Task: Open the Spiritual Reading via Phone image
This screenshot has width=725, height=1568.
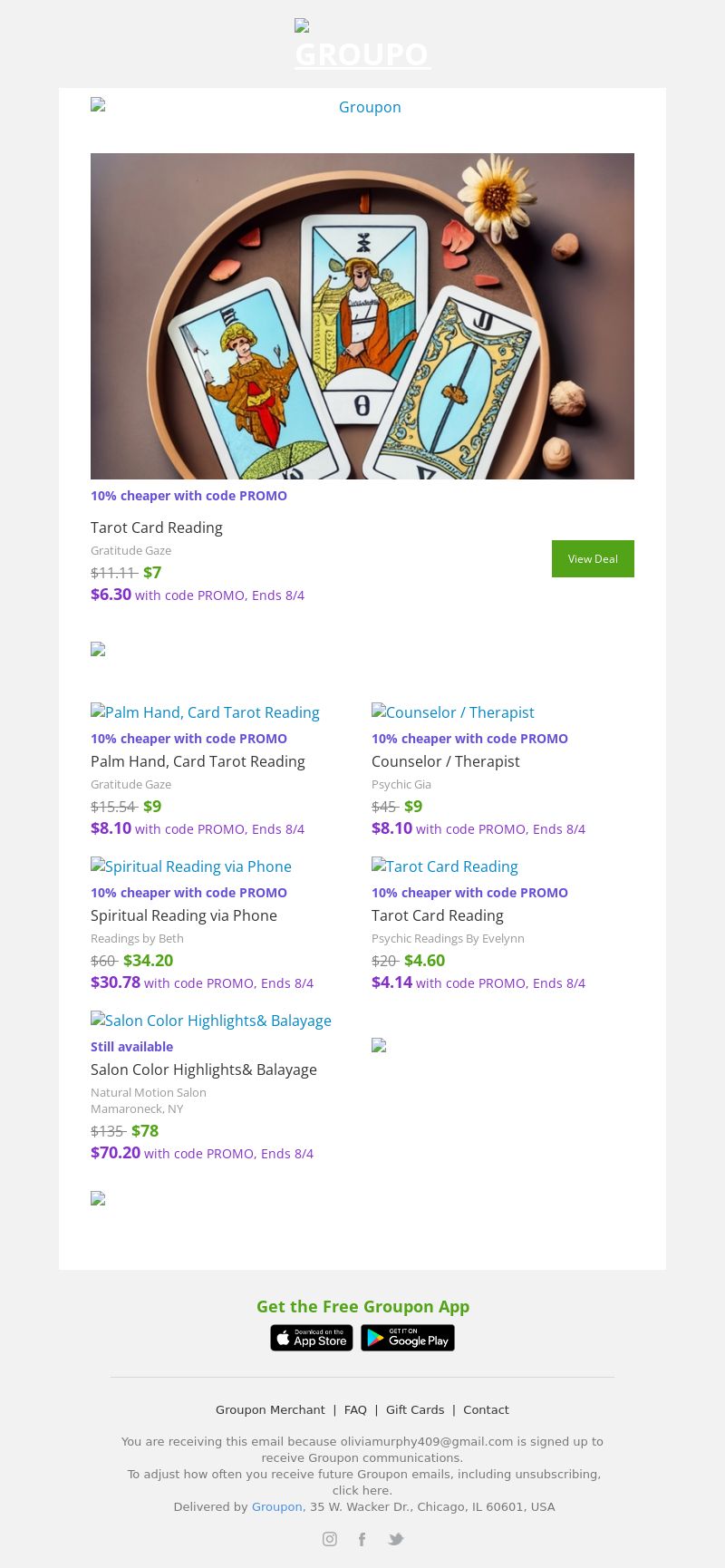Action: (191, 866)
